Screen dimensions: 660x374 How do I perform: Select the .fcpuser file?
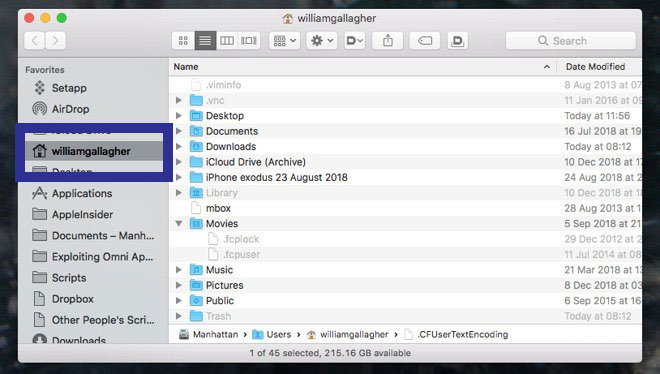tap(242, 255)
